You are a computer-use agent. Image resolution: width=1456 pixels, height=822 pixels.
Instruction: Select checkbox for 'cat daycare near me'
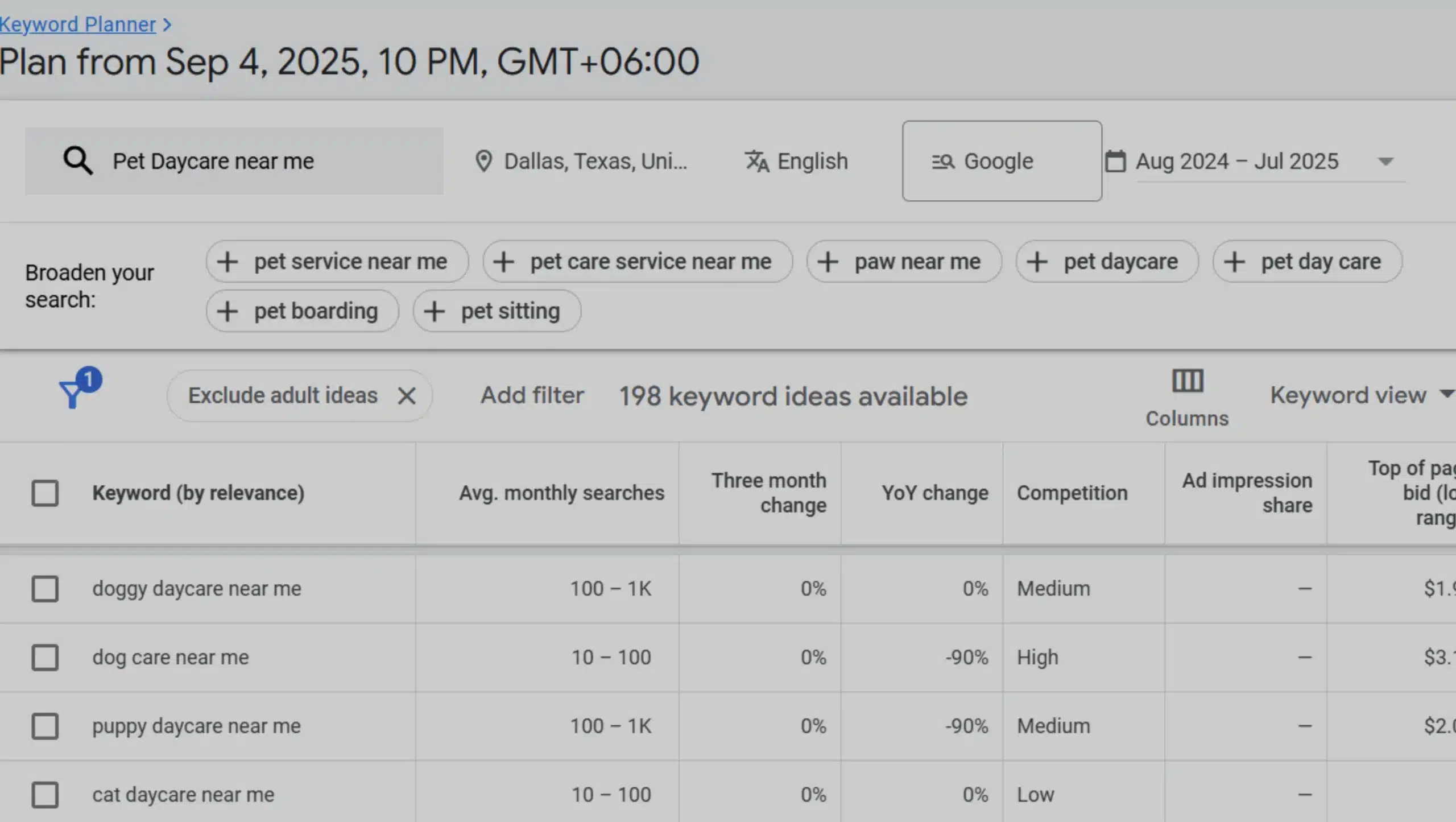tap(45, 795)
